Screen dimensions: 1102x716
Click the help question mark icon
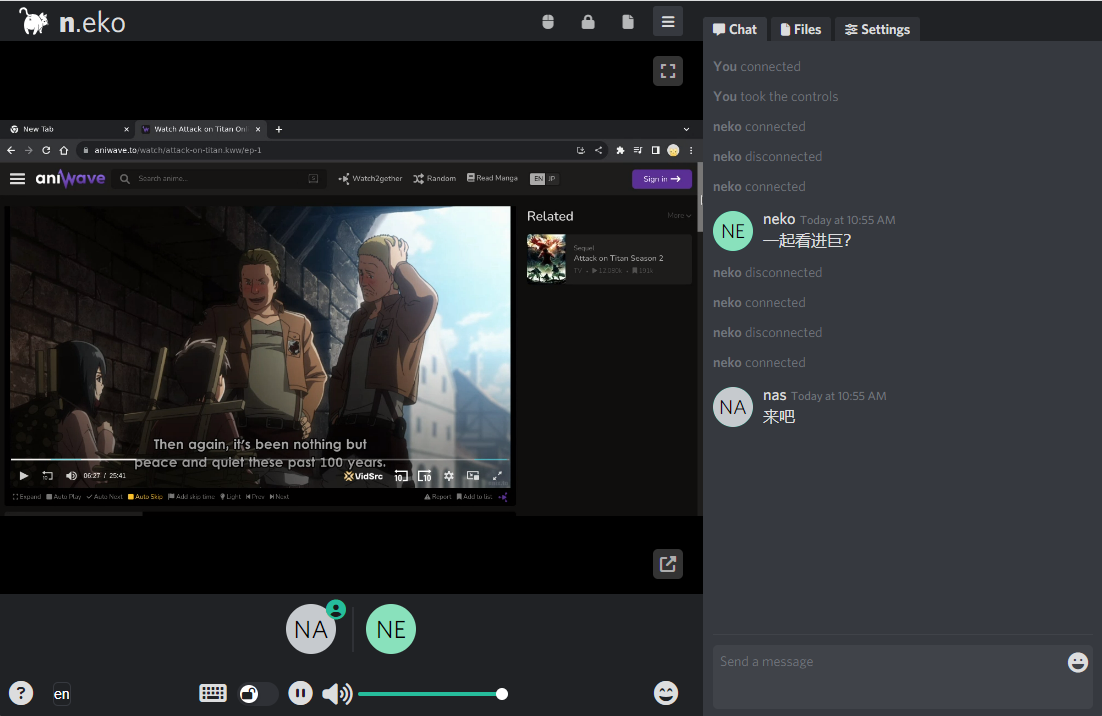(x=21, y=693)
